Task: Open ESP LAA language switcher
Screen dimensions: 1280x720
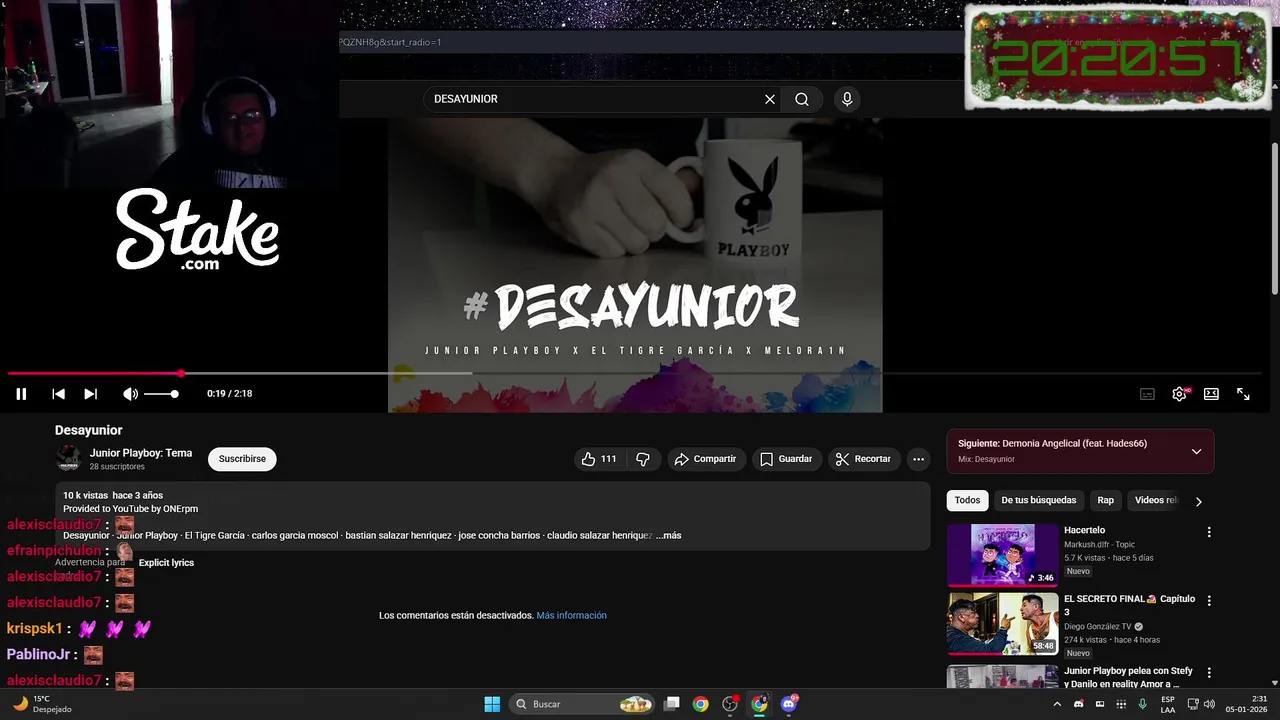Action: point(1168,704)
